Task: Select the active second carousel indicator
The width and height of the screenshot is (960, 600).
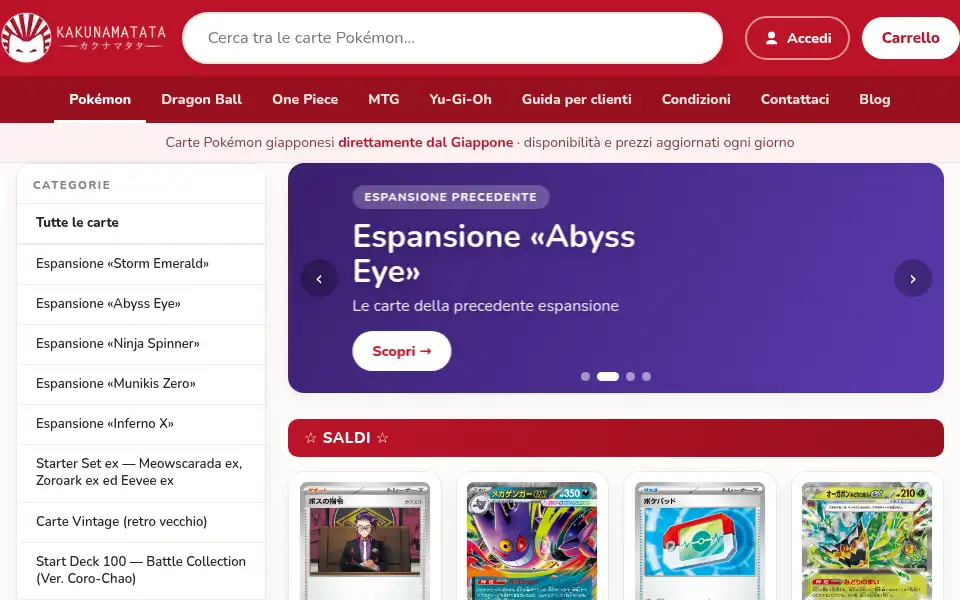Action: pyautogui.click(x=608, y=377)
